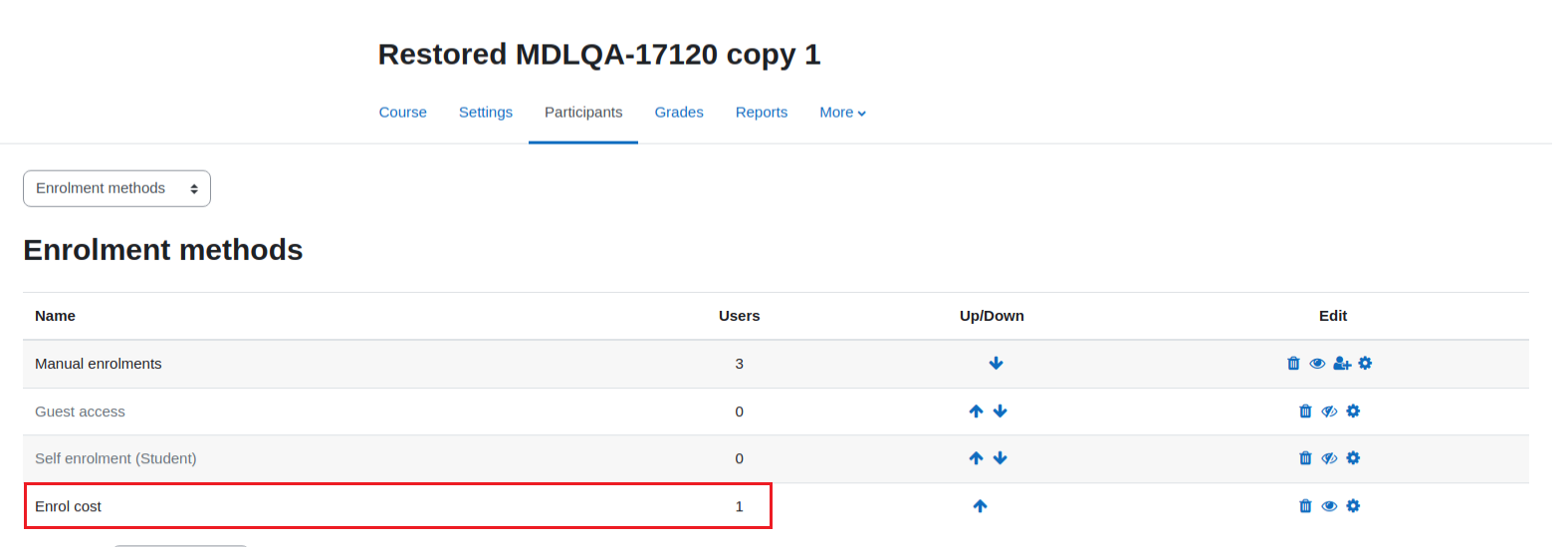1568x547 pixels.
Task: Move Manual enrolments down
Action: tap(996, 364)
